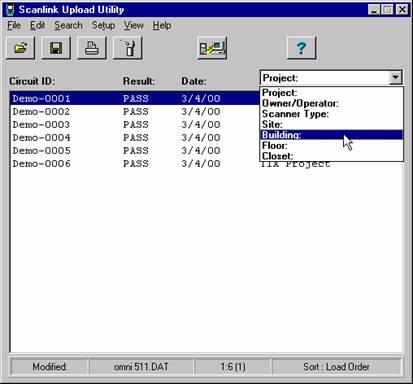The image size is (413, 384).
Task: Maximize the Scanlink Upload Utility window
Action: (x=387, y=10)
